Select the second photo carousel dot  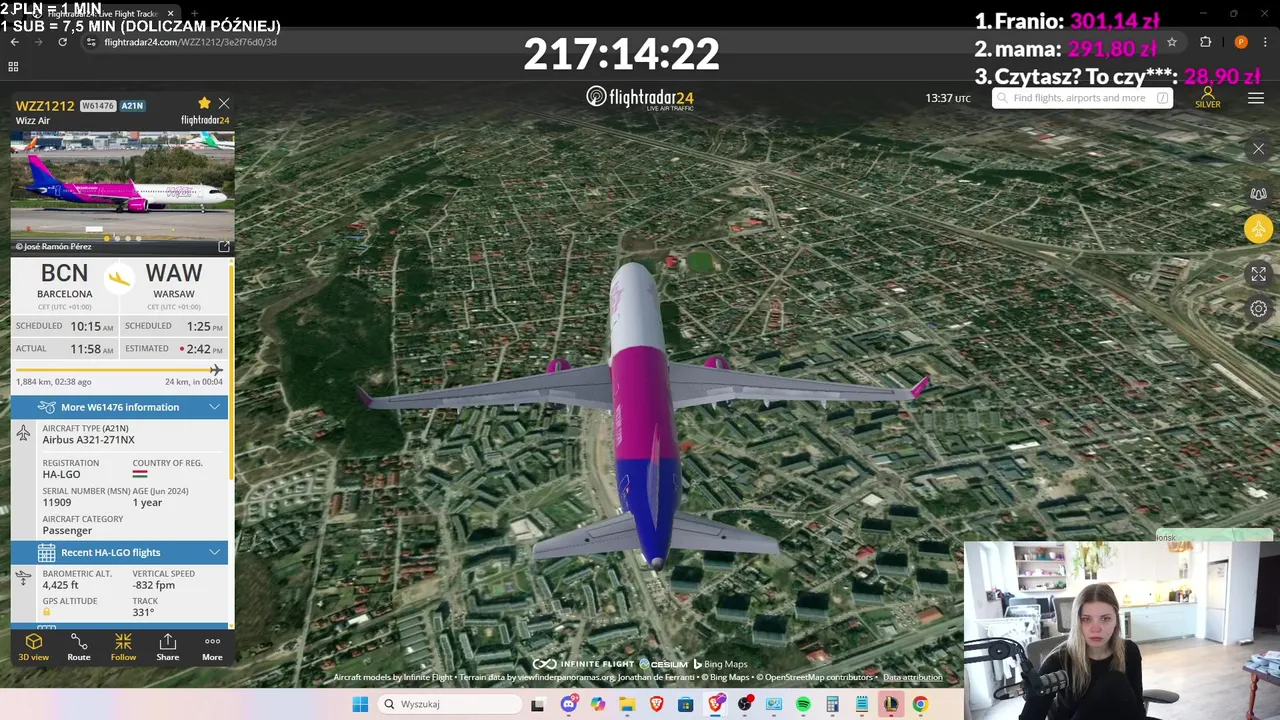click(x=117, y=238)
